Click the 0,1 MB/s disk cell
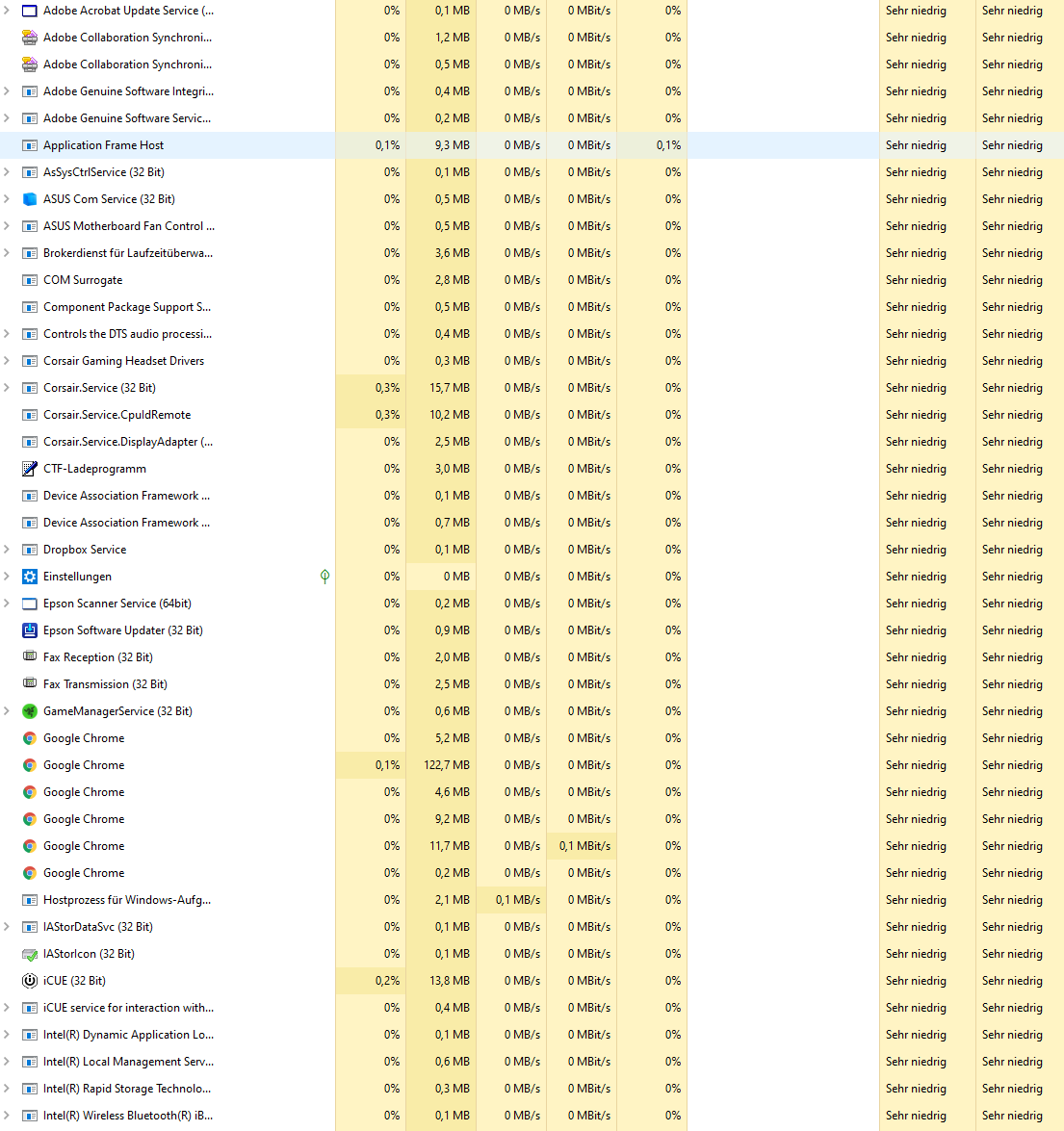This screenshot has height=1131, width=1064. 511,900
